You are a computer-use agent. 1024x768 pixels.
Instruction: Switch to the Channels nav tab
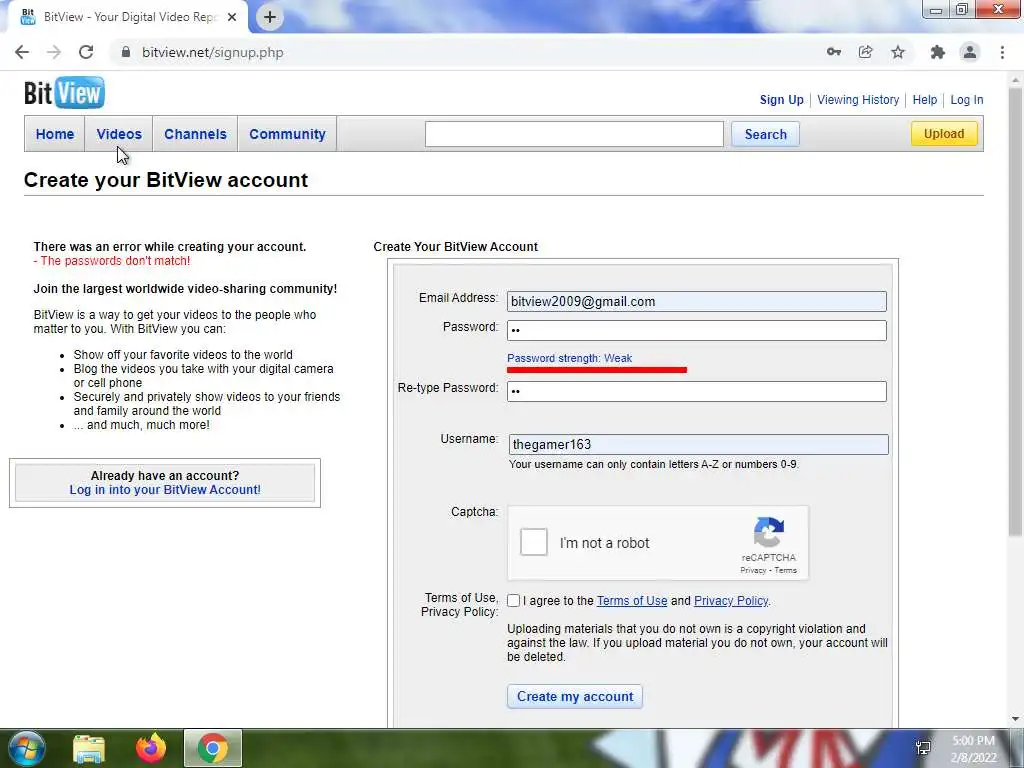(x=195, y=134)
